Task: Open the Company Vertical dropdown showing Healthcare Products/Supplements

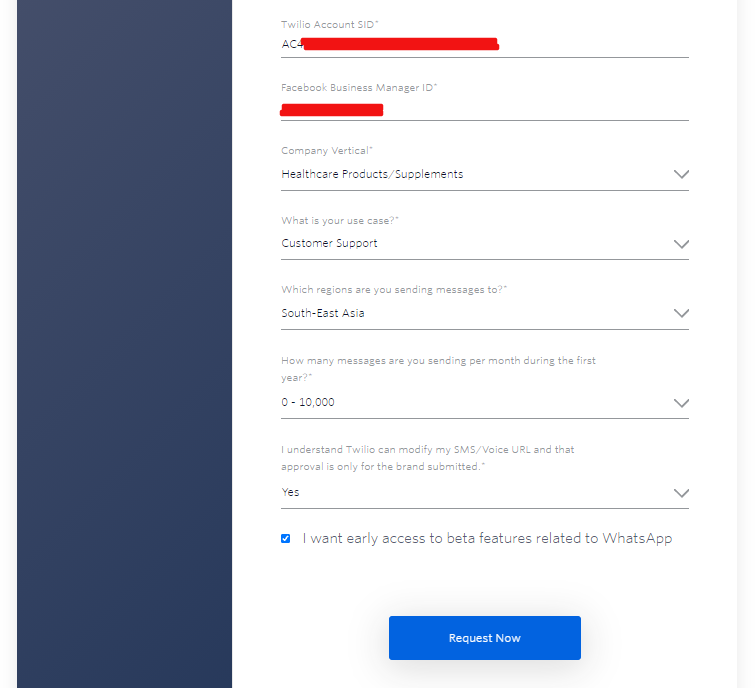Action: point(470,174)
